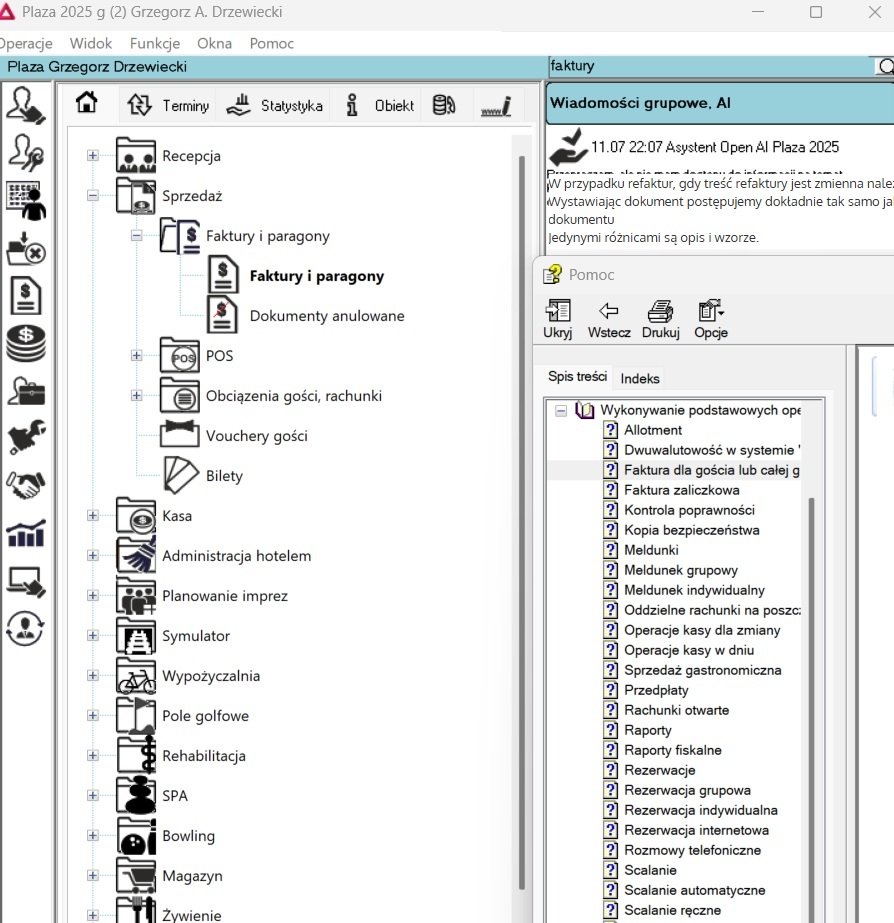Viewport: 894px width, 923px height.
Task: Select Dokumenty anulowane tree item
Action: pos(327,316)
